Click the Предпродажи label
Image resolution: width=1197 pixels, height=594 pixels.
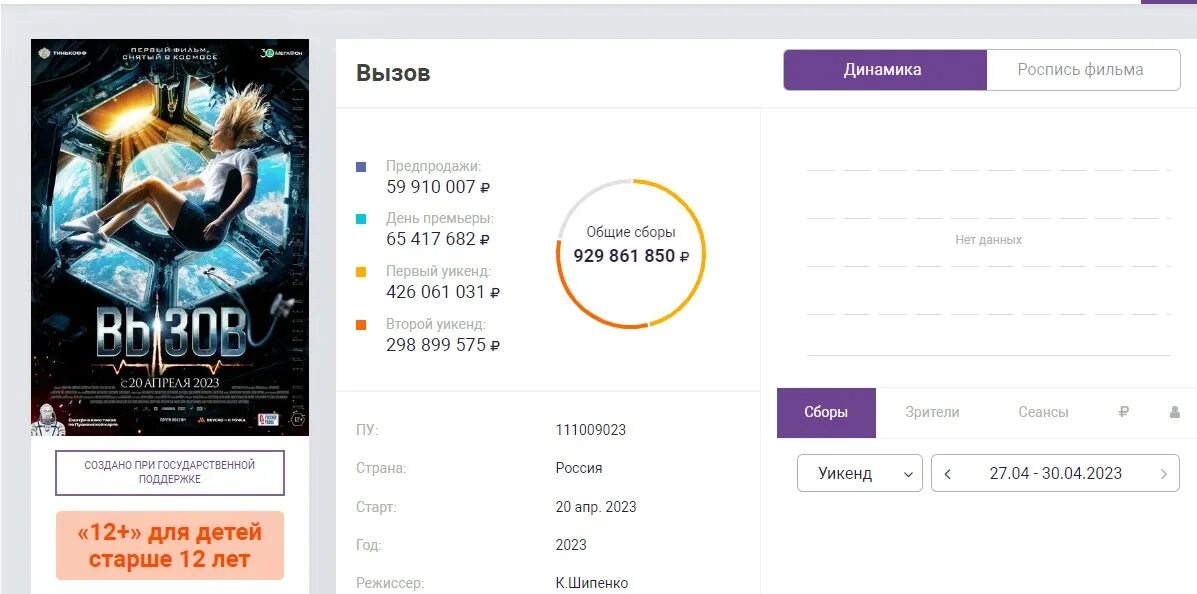click(434, 166)
